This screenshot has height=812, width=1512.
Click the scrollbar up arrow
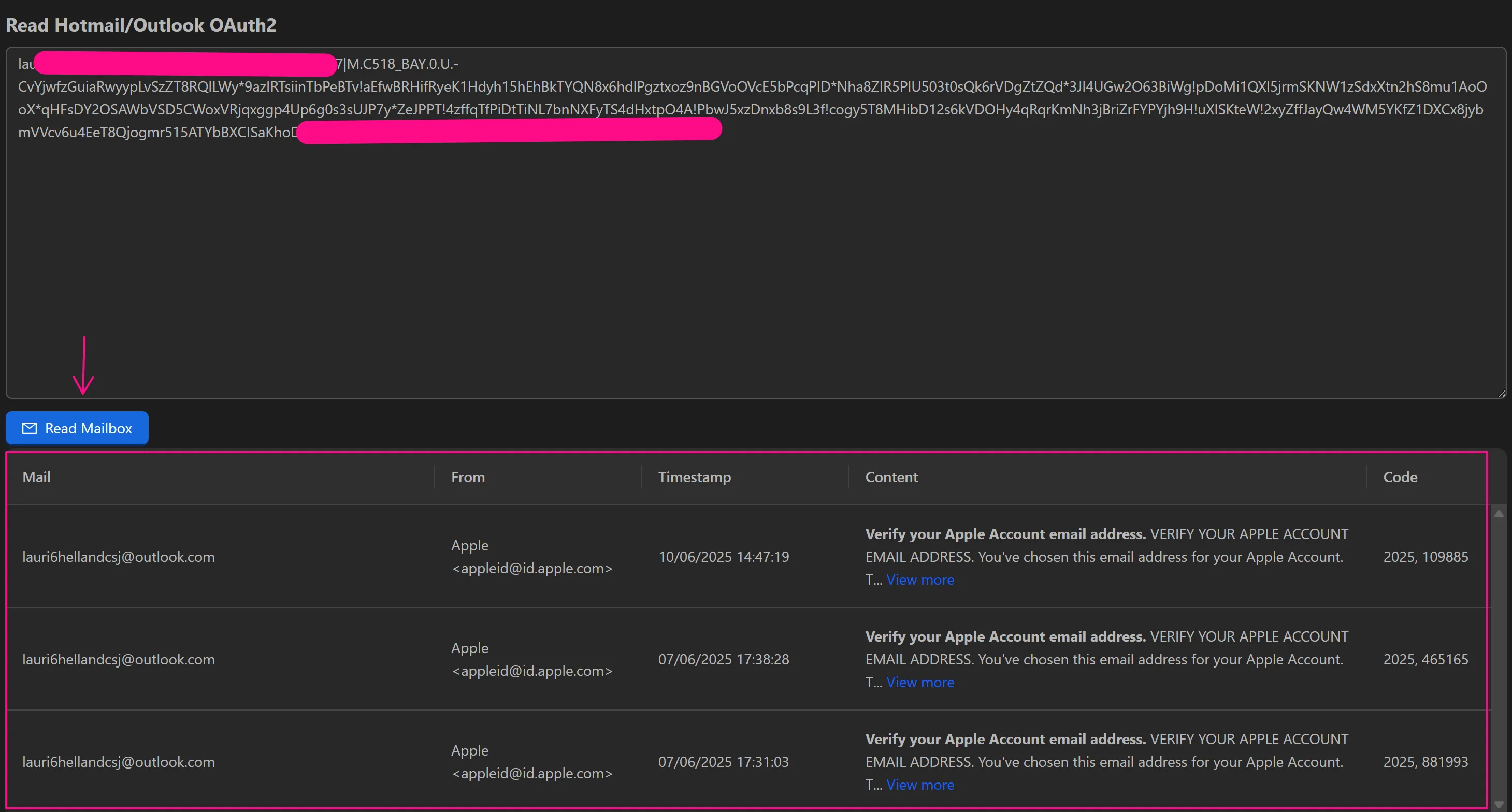point(1499,513)
